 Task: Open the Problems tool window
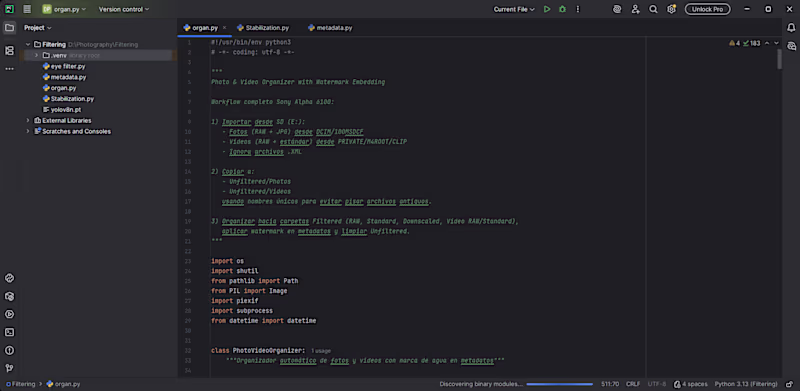click(9, 350)
